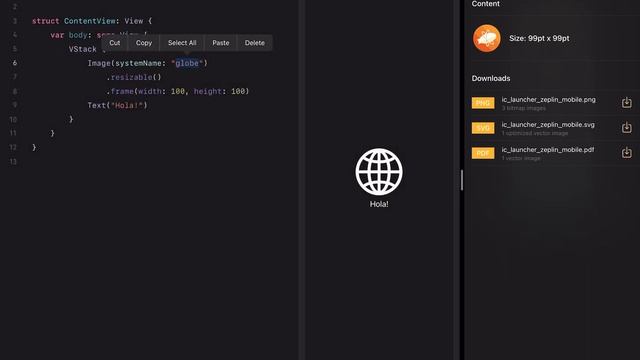Download ic_launcher_zeplin_mobile.pdf
The height and width of the screenshot is (360, 640).
tap(627, 153)
